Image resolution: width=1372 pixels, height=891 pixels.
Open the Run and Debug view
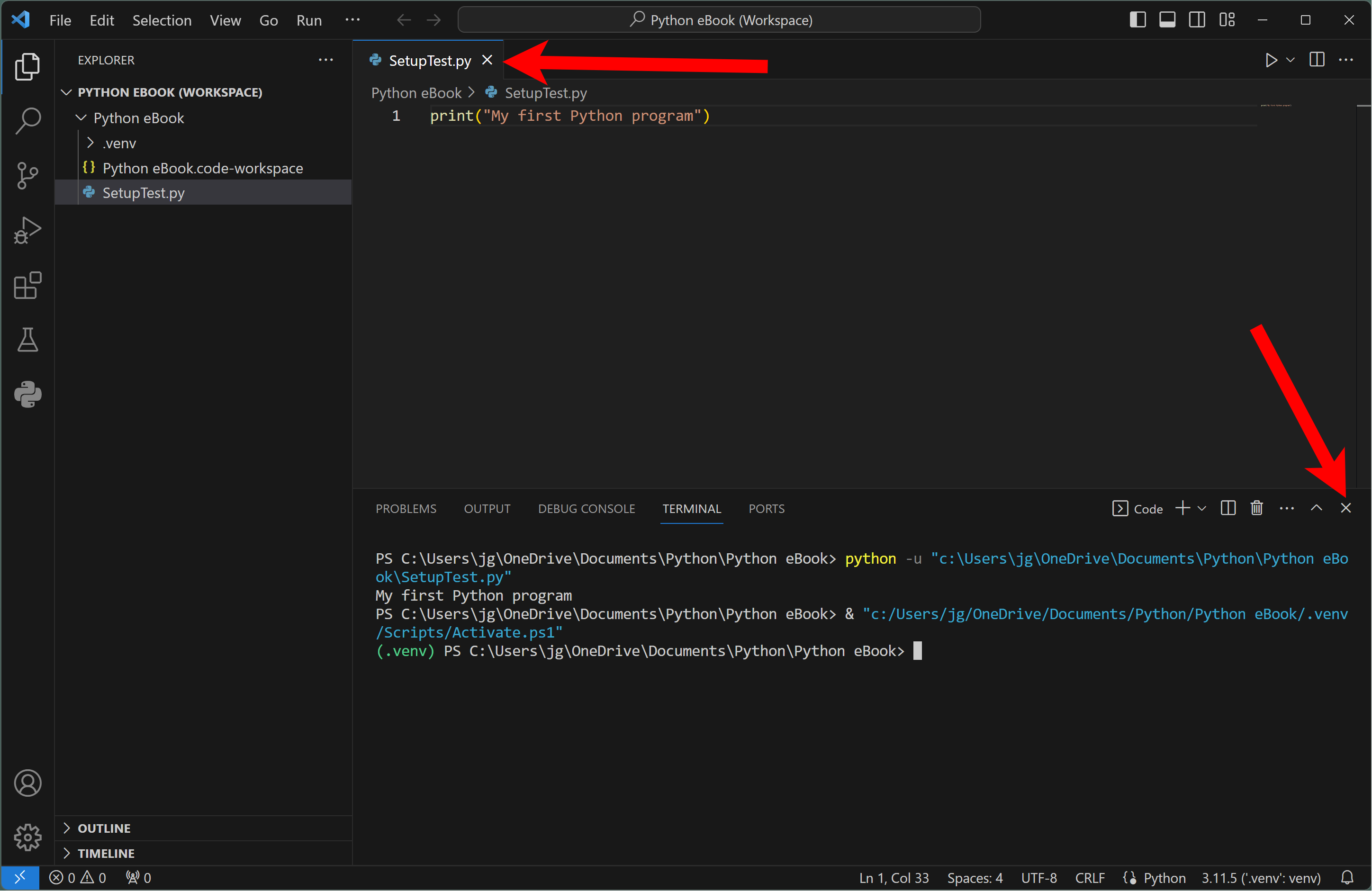point(27,231)
